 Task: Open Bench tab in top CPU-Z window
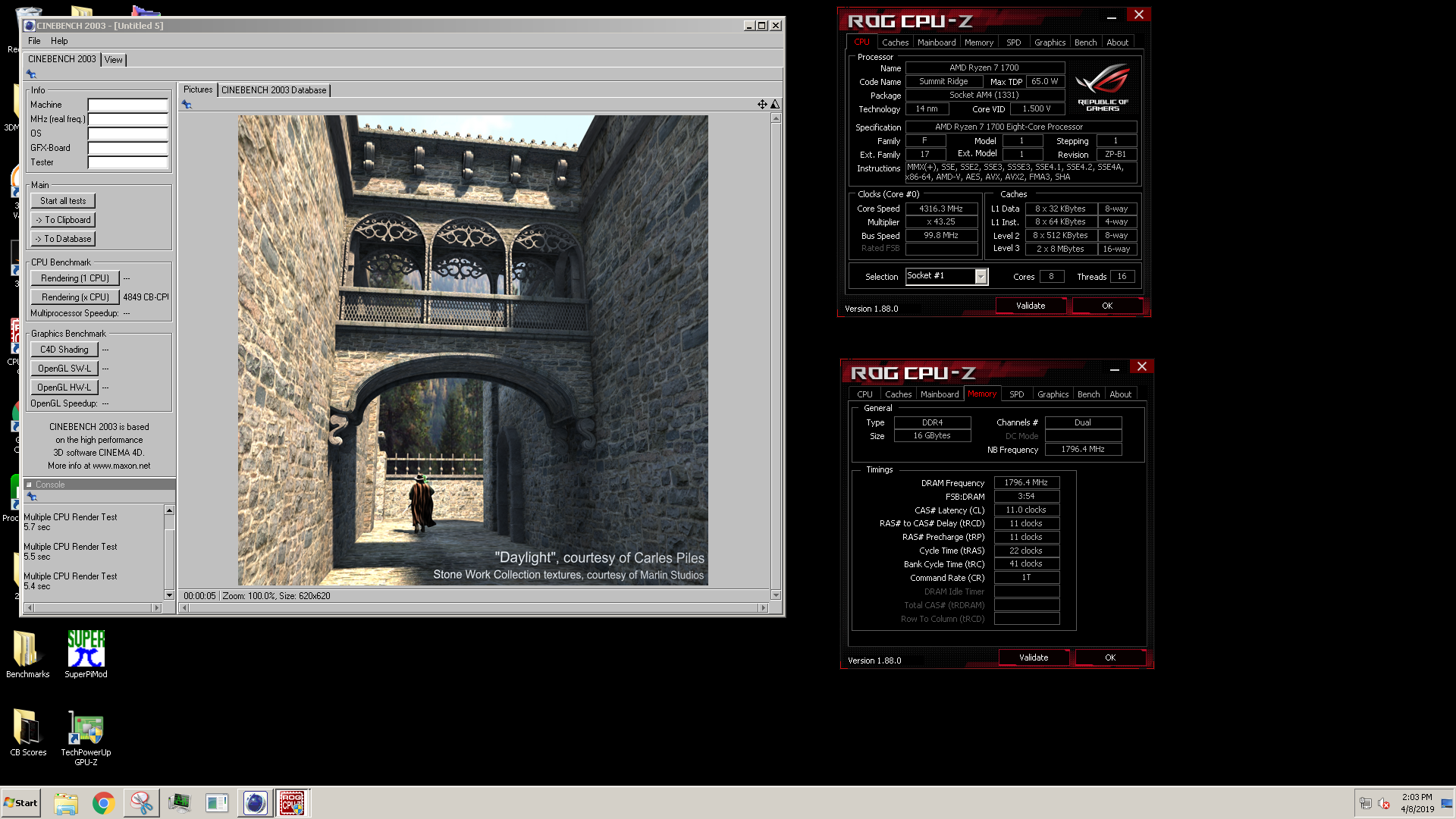click(x=1086, y=42)
